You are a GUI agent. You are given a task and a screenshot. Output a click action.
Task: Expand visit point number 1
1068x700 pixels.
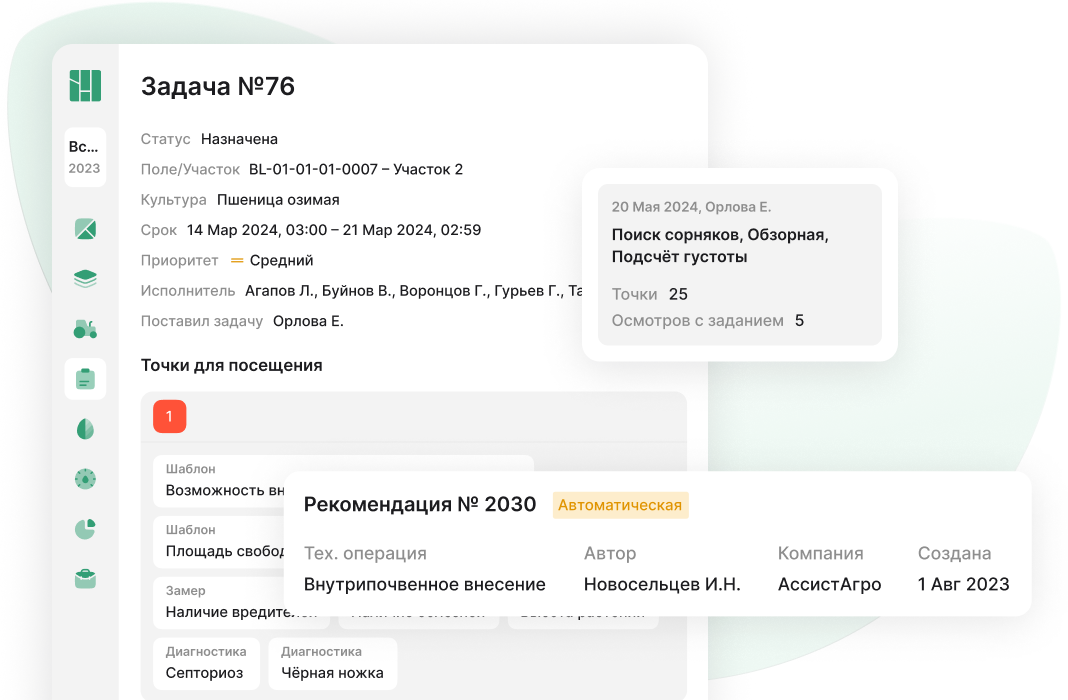(x=170, y=417)
